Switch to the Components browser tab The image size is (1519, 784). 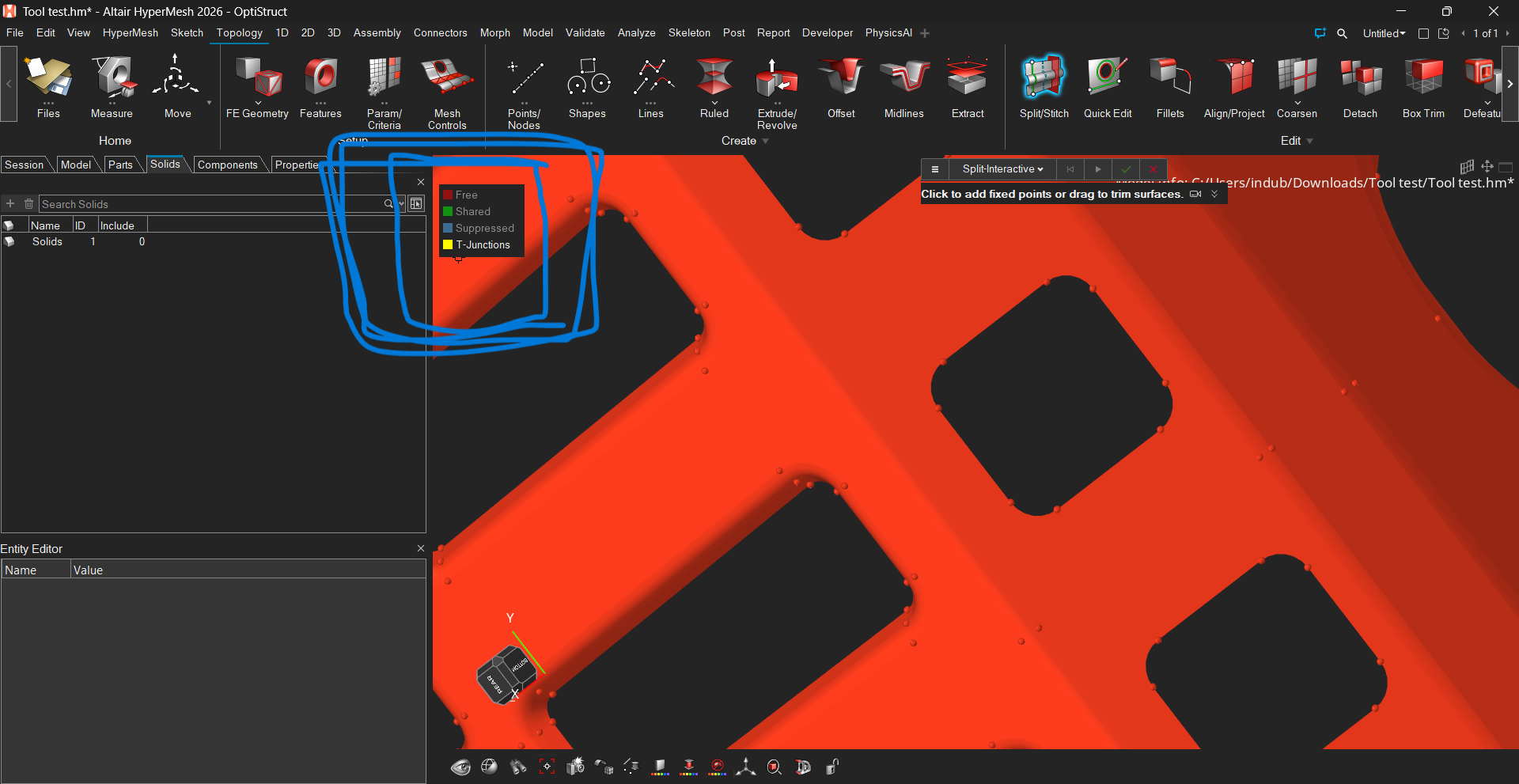pos(227,165)
